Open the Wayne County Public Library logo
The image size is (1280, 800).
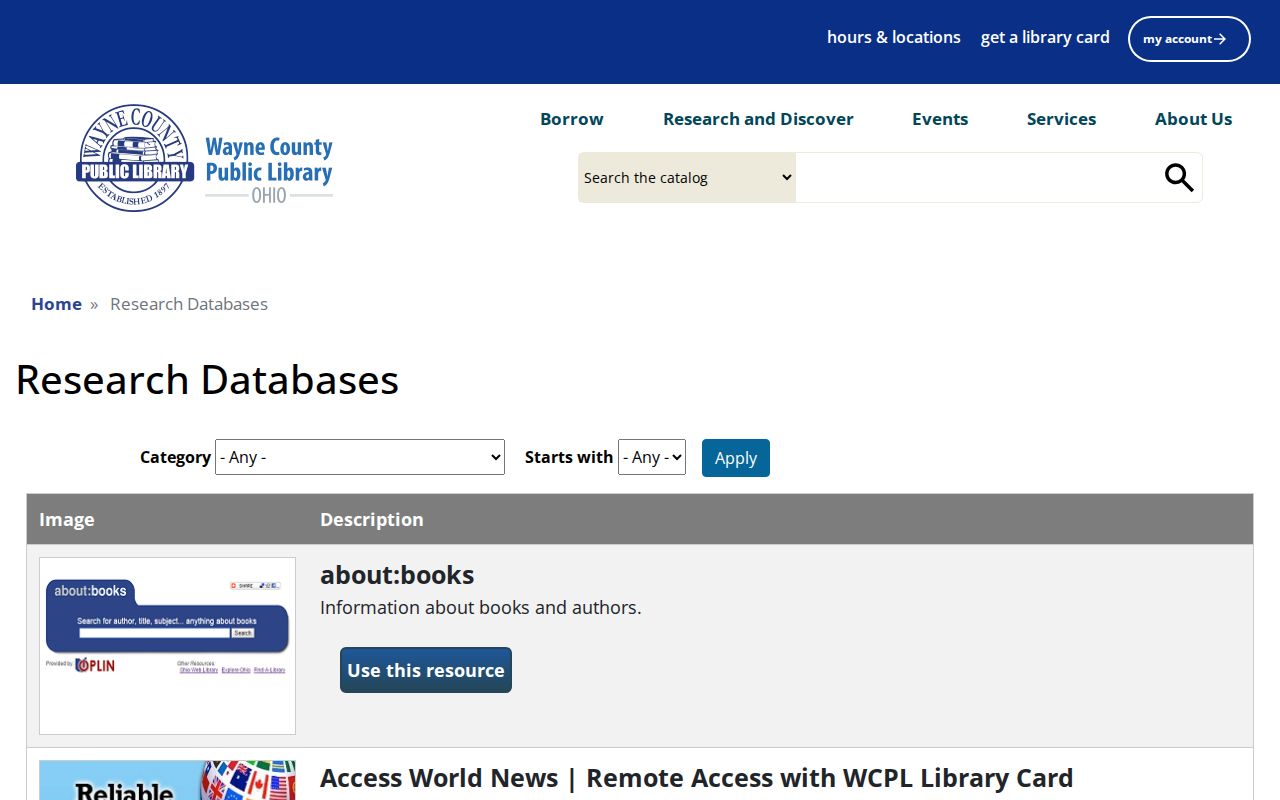coord(205,158)
